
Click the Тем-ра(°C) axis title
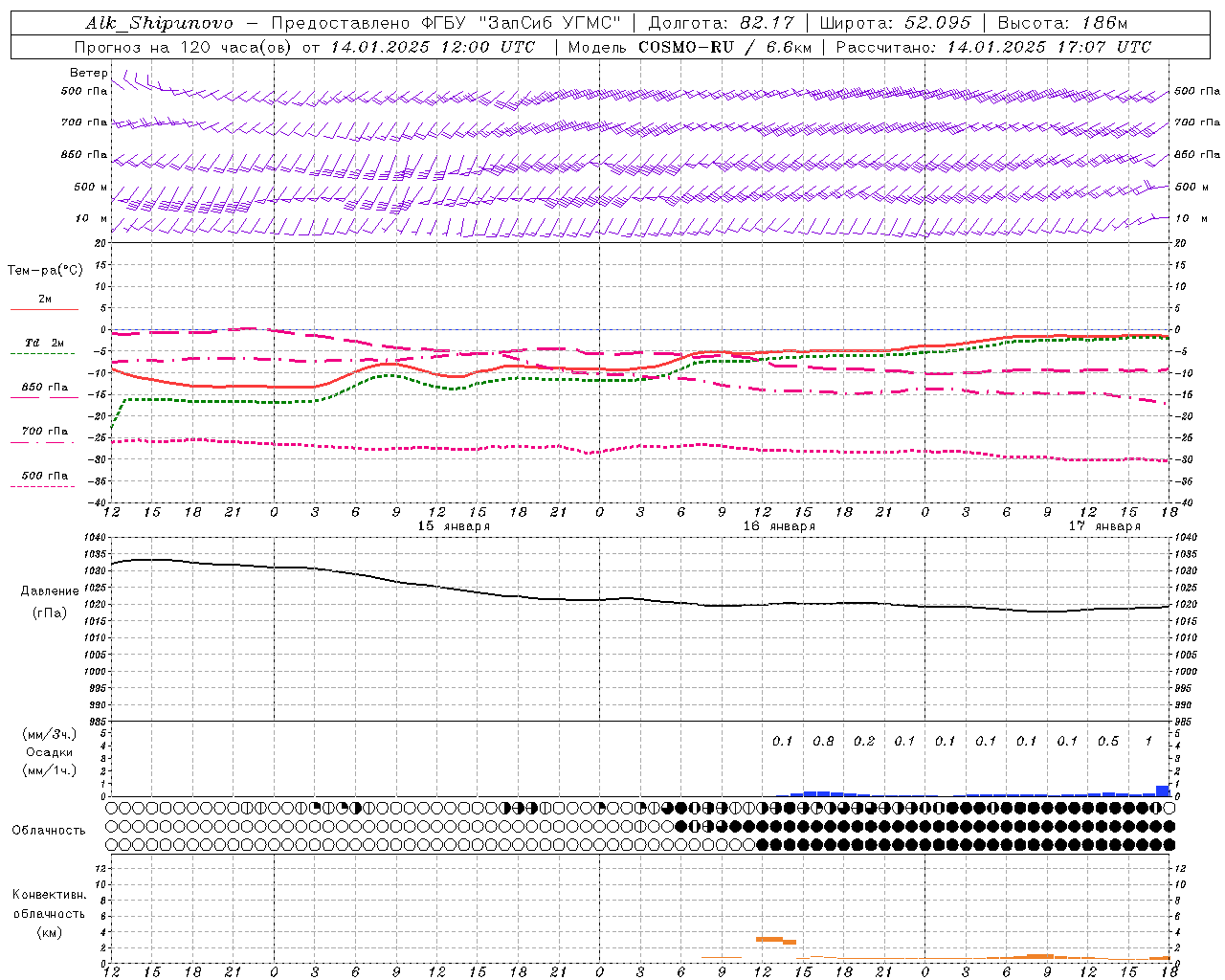point(45,271)
